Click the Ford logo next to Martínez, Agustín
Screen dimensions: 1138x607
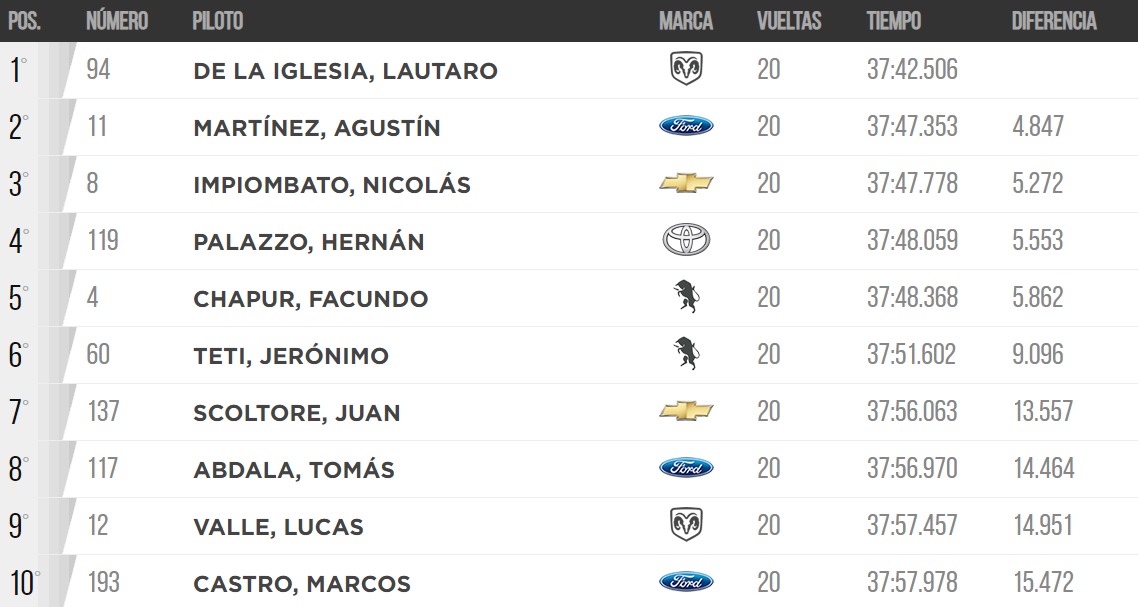click(x=686, y=126)
